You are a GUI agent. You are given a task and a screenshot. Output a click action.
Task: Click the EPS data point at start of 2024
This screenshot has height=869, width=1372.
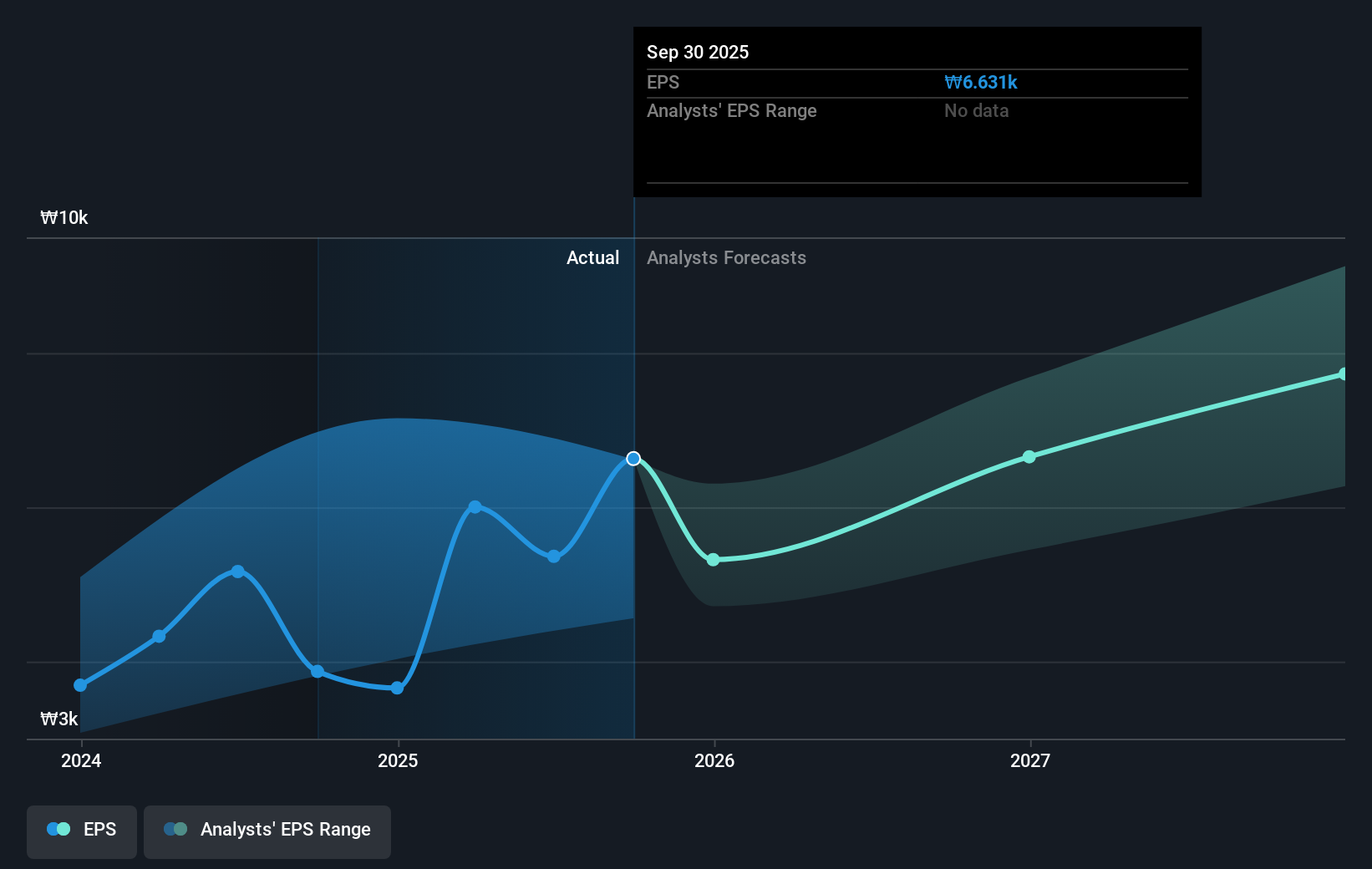[x=80, y=685]
